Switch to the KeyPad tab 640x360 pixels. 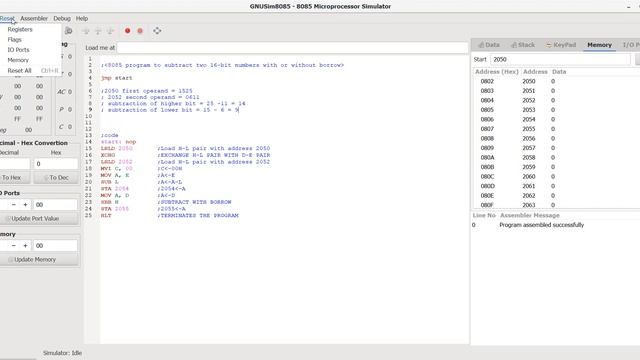coord(561,45)
